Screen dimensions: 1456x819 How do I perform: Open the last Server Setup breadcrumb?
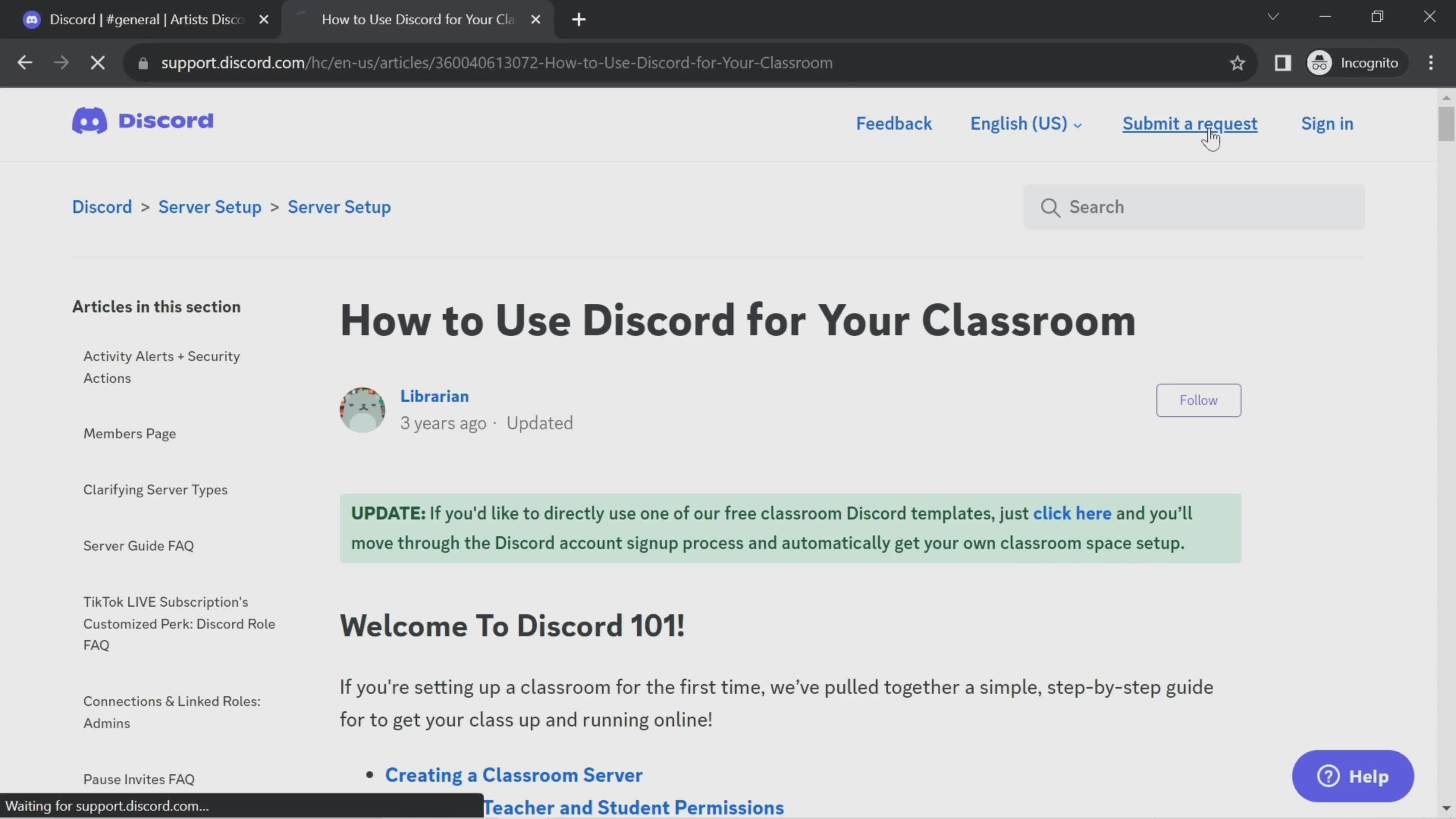point(339,207)
